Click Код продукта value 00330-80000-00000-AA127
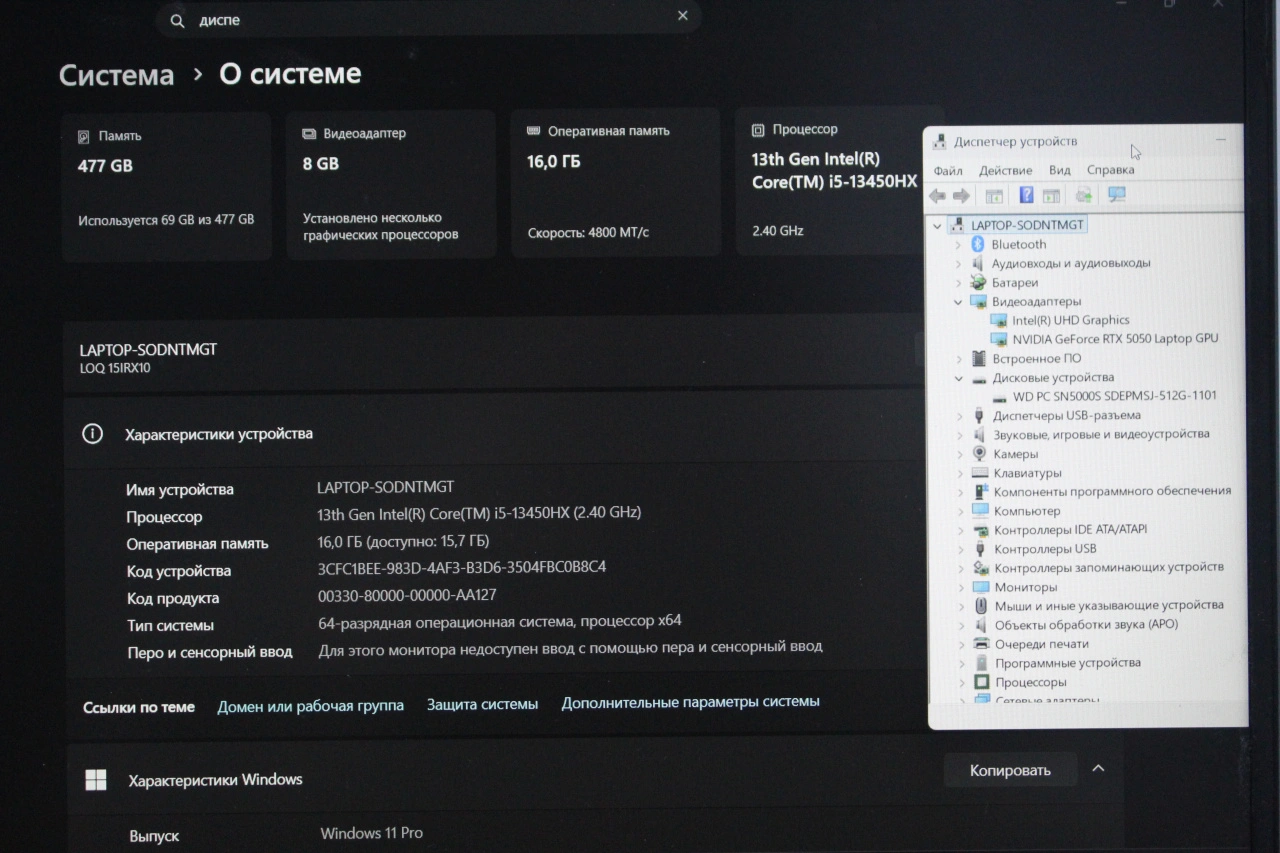This screenshot has width=1280, height=853. point(407,595)
